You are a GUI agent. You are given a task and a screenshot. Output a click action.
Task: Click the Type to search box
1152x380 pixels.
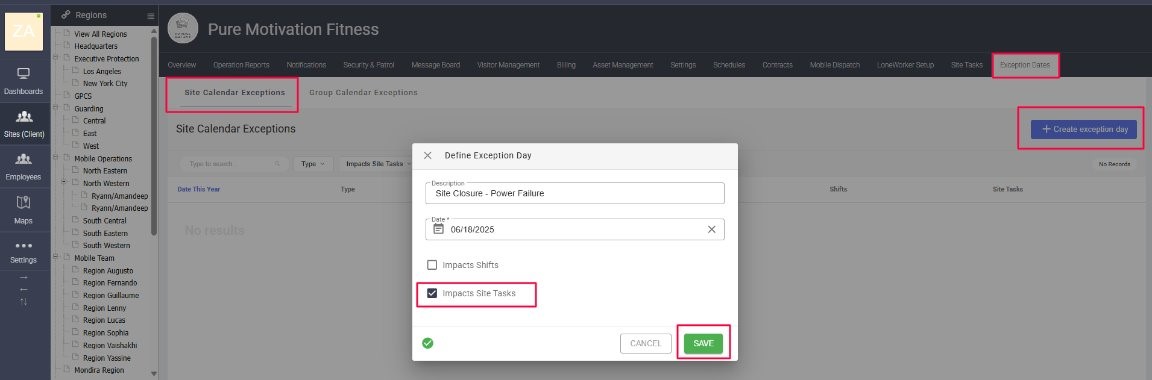[234, 164]
